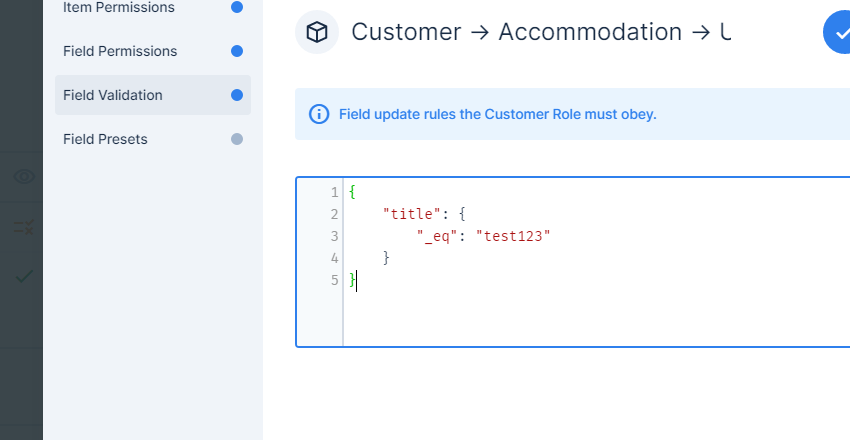Click the checklist icon in dimmed sidebar
Viewport: 850px width, 440px height.
click(24, 227)
